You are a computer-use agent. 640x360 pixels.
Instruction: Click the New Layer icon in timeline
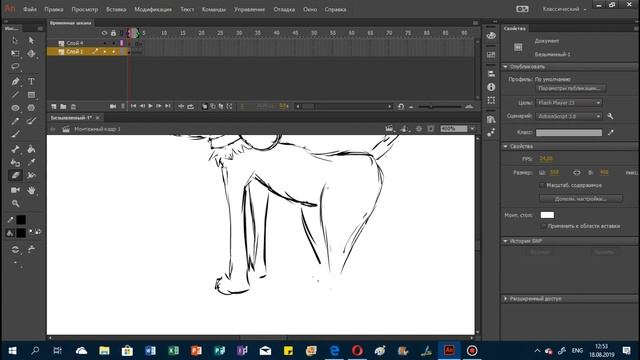[54, 107]
